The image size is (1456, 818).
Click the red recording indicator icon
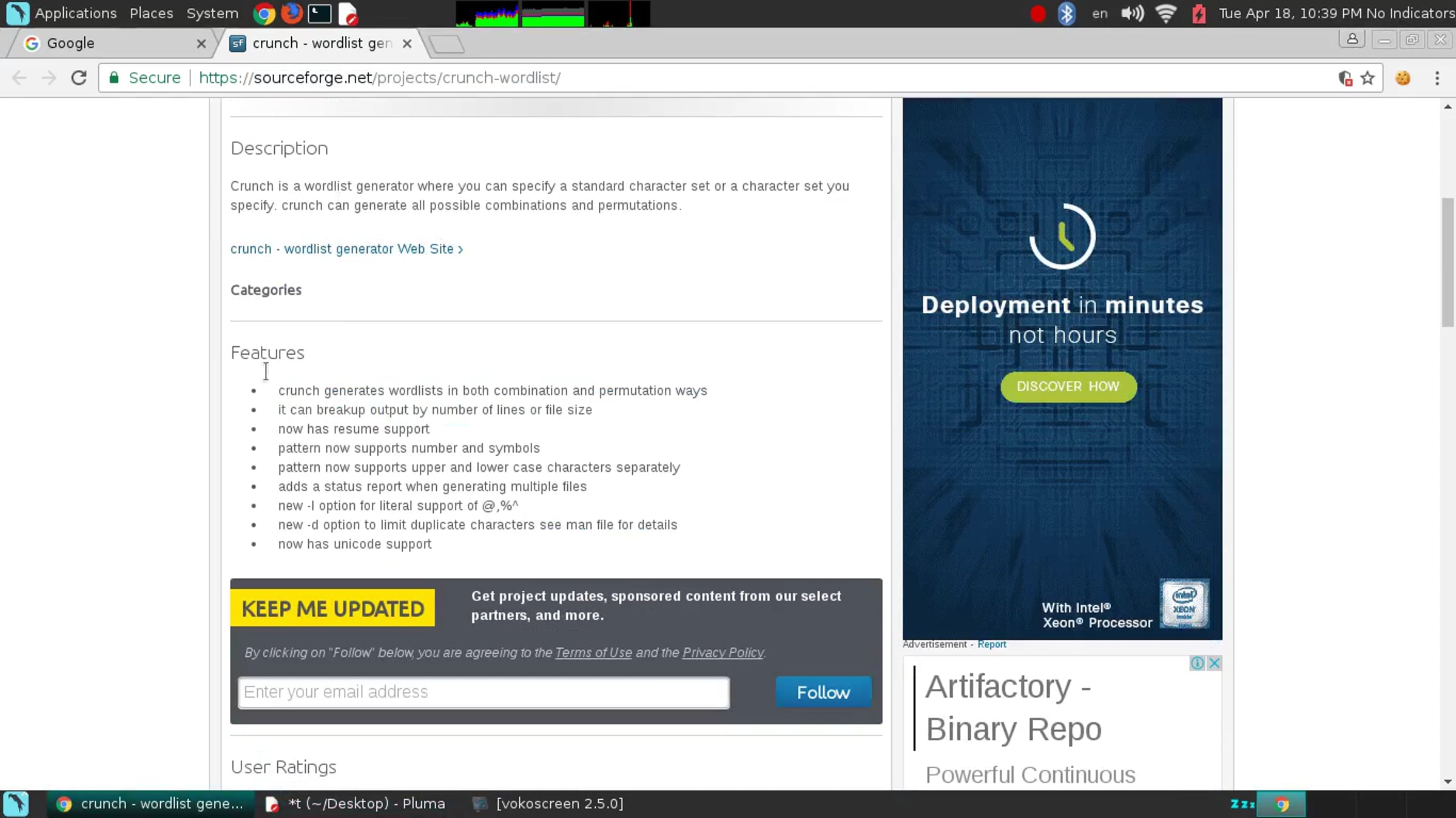(x=1037, y=13)
